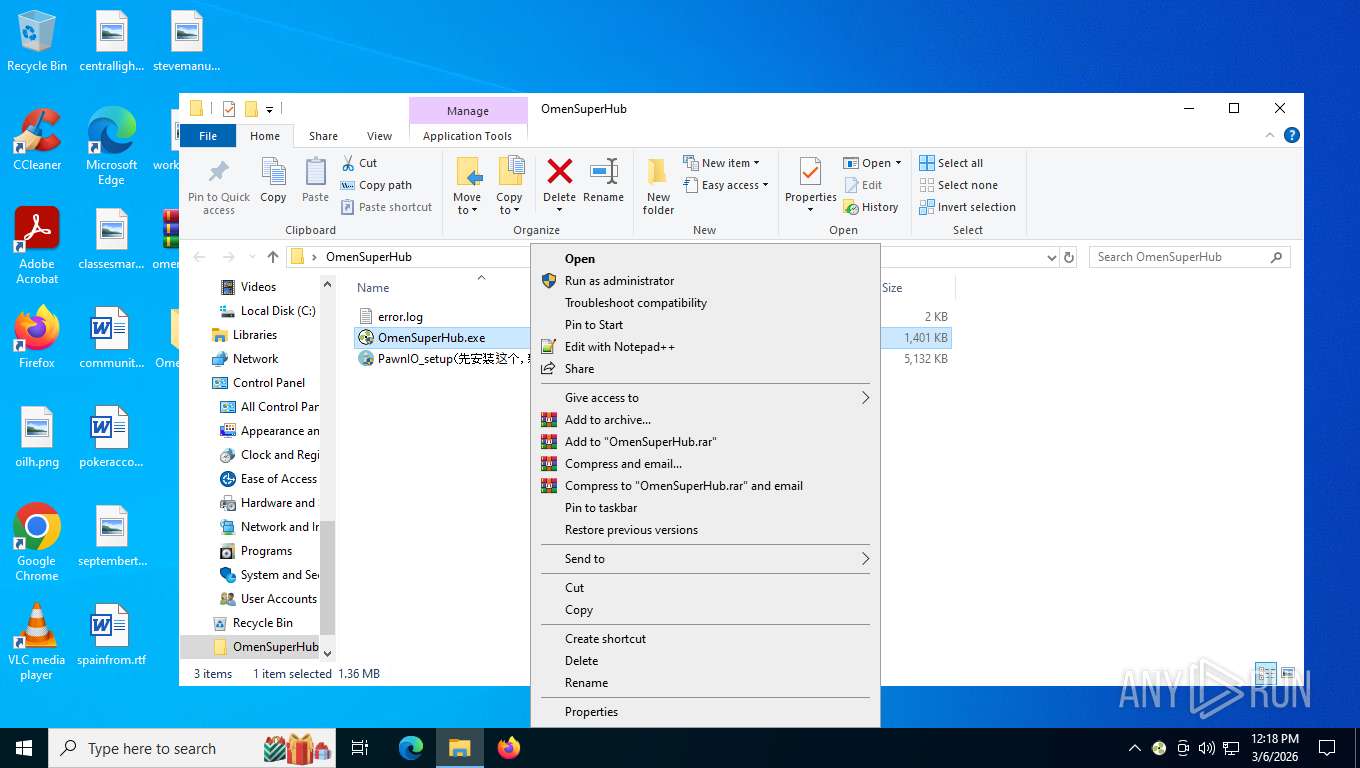The image size is (1360, 768).
Task: Choose Open in the context menu
Action: tap(580, 259)
